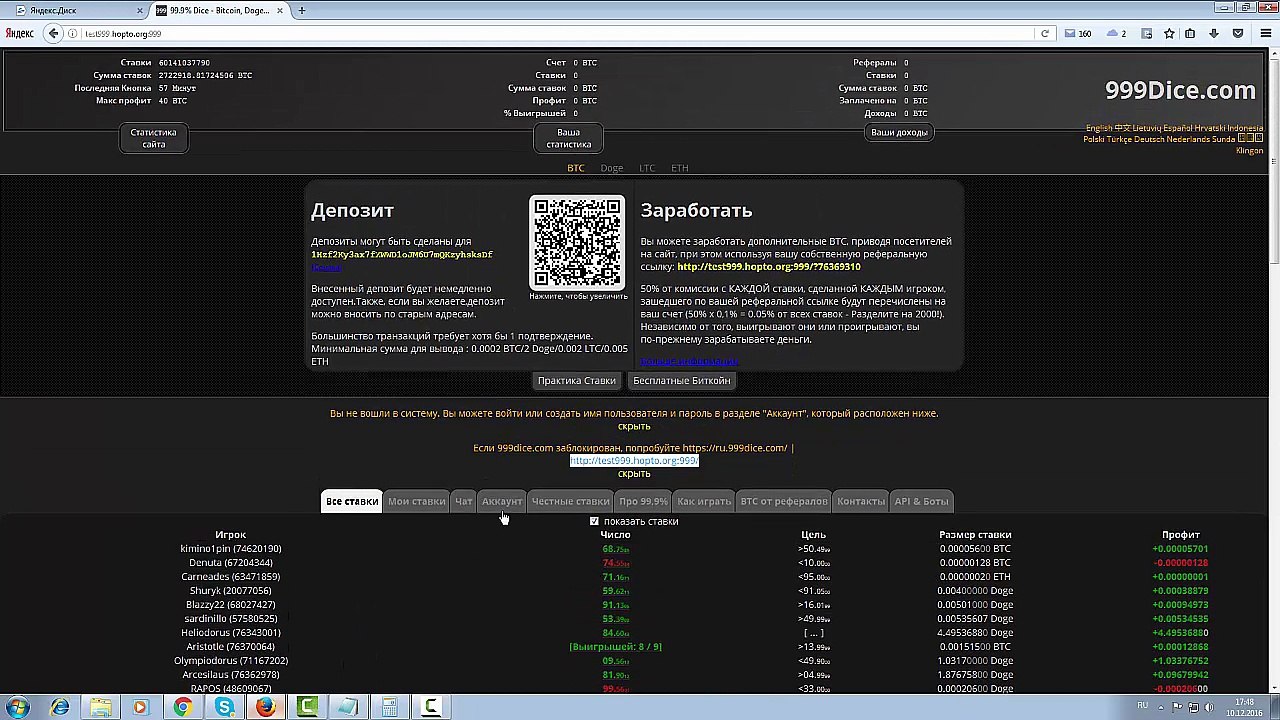Switch to the 'Все ставки' tab
This screenshot has width=1280, height=720.
click(x=352, y=501)
